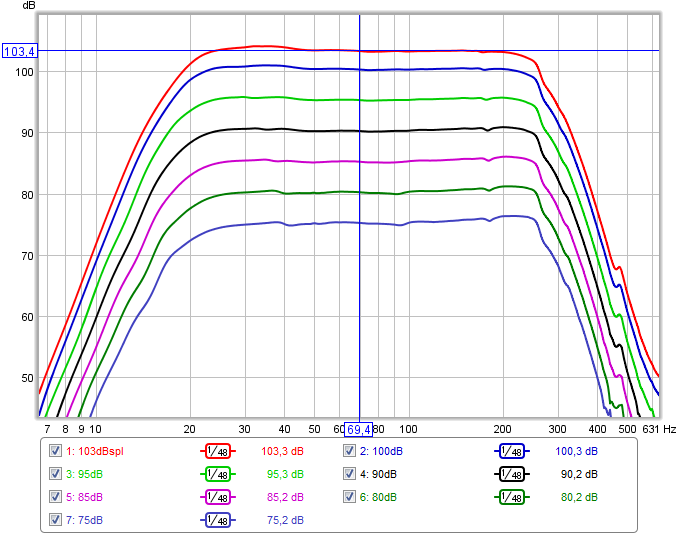678x534 pixels.
Task: Click the 80,2 dB readout value
Action: [579, 497]
